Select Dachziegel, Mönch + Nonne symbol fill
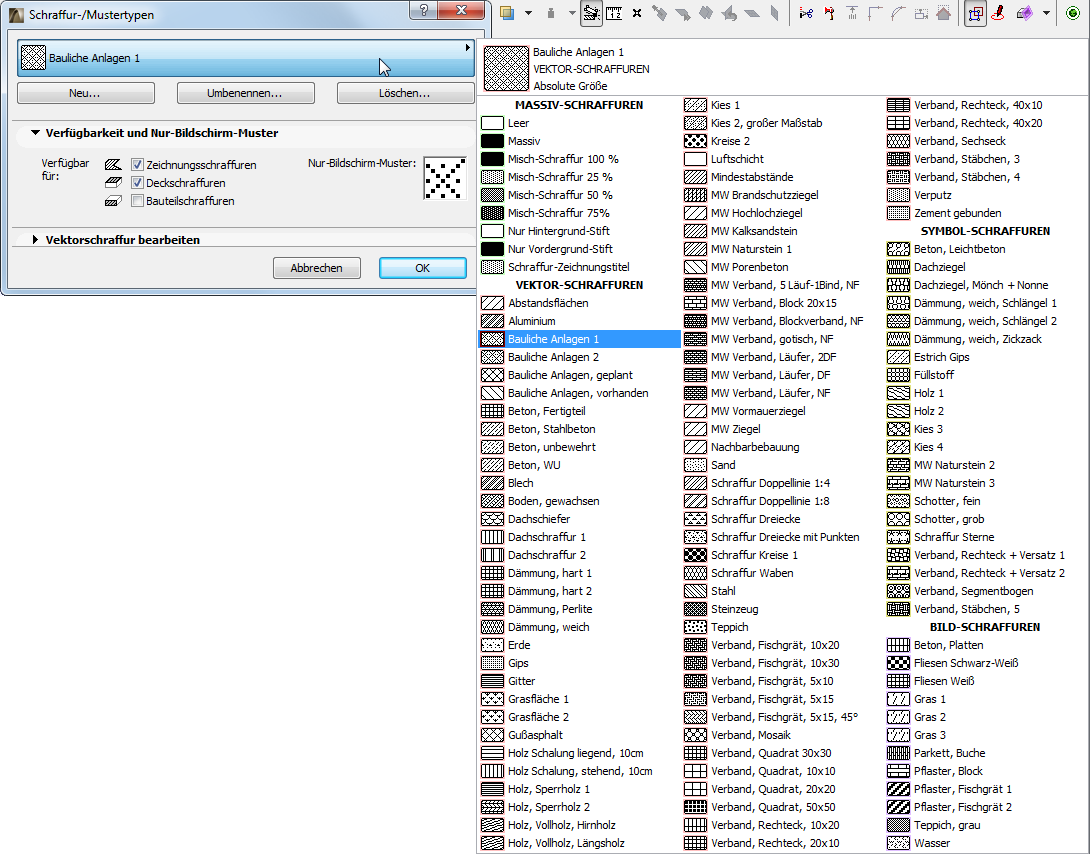 985,285
